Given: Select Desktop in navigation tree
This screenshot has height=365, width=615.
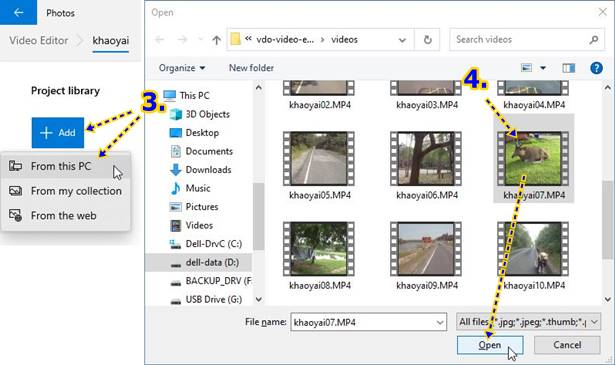Looking at the screenshot, I should click(202, 133).
